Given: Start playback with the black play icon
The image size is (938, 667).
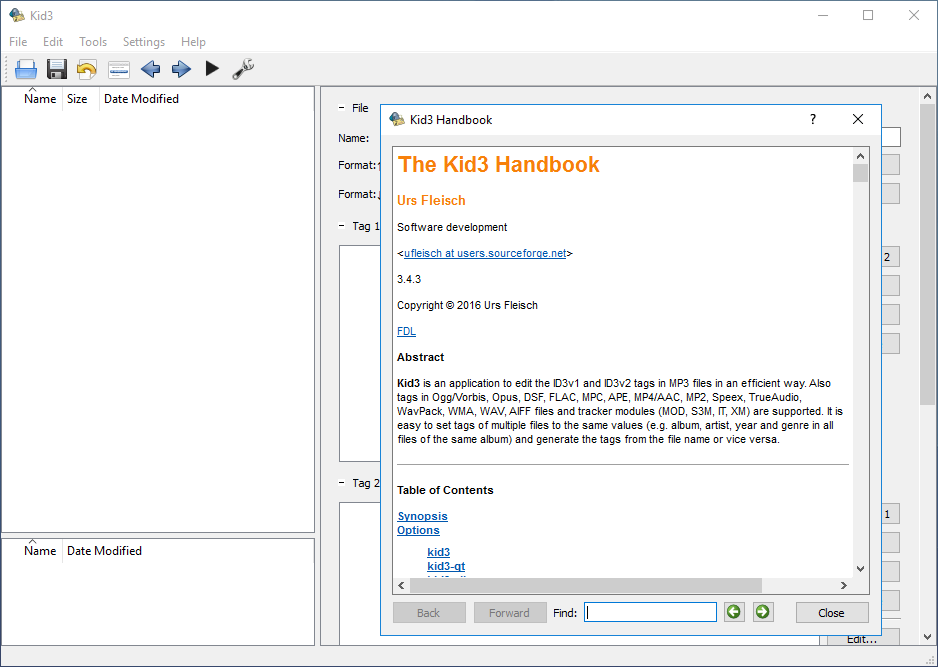Looking at the screenshot, I should 212,68.
